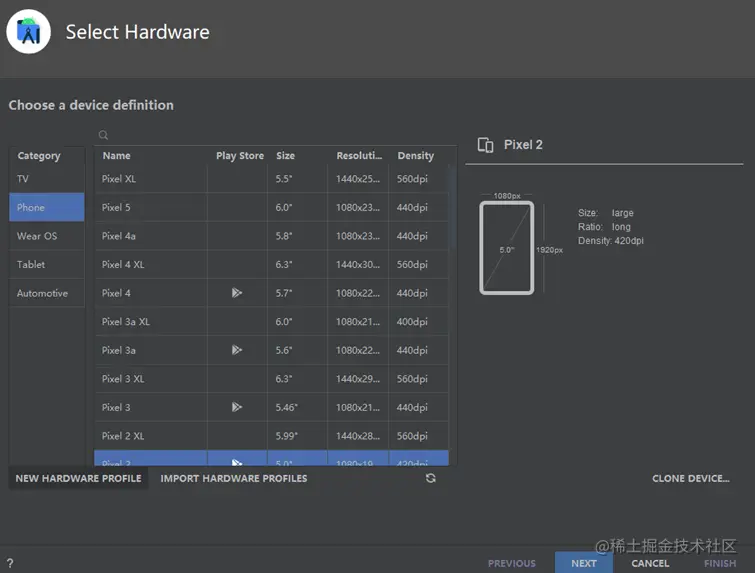Select the Pixel XL device row
The image size is (755, 573).
point(272,179)
